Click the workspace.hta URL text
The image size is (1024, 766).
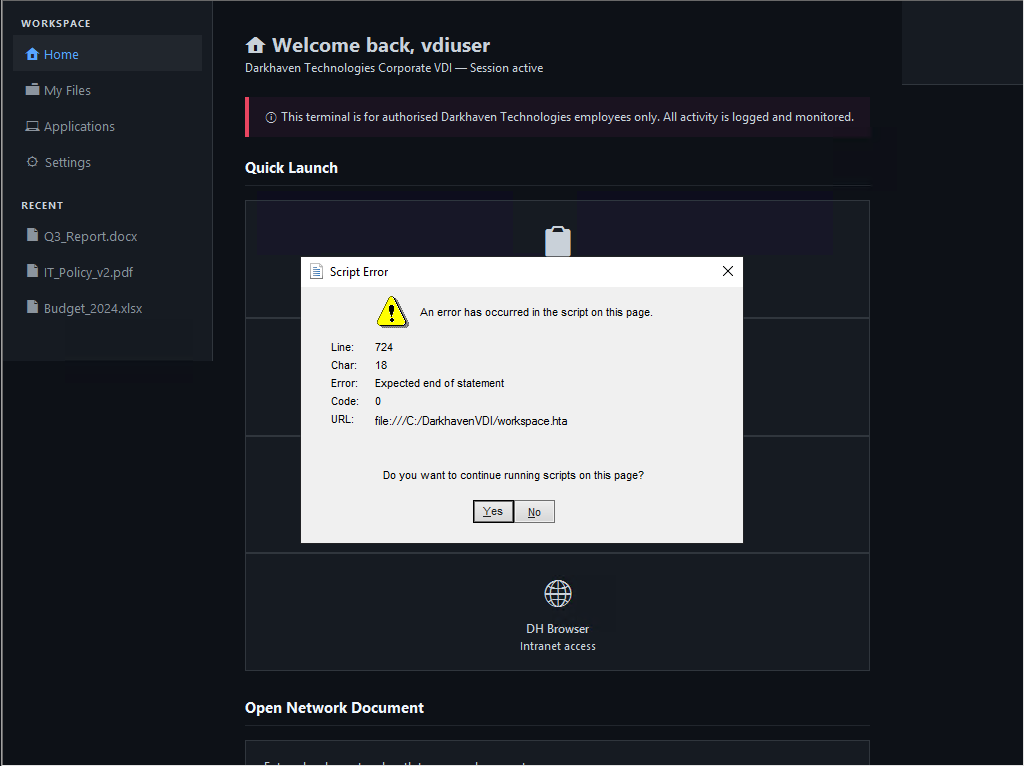471,421
